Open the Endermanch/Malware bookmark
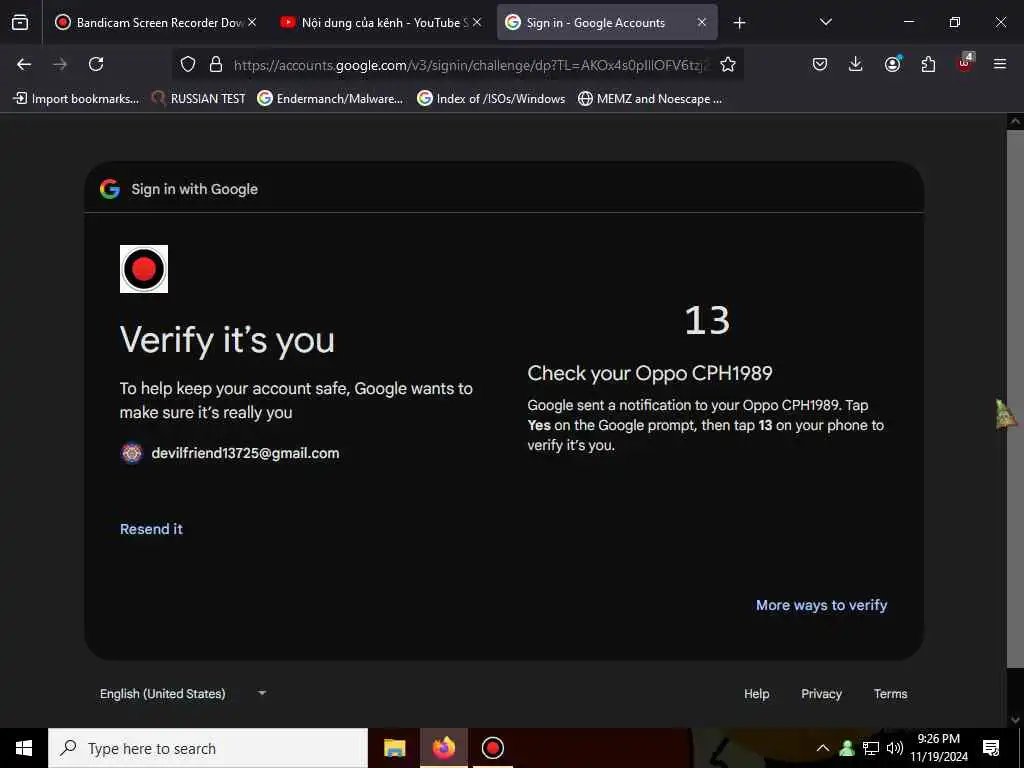Image resolution: width=1024 pixels, height=768 pixels. click(330, 99)
